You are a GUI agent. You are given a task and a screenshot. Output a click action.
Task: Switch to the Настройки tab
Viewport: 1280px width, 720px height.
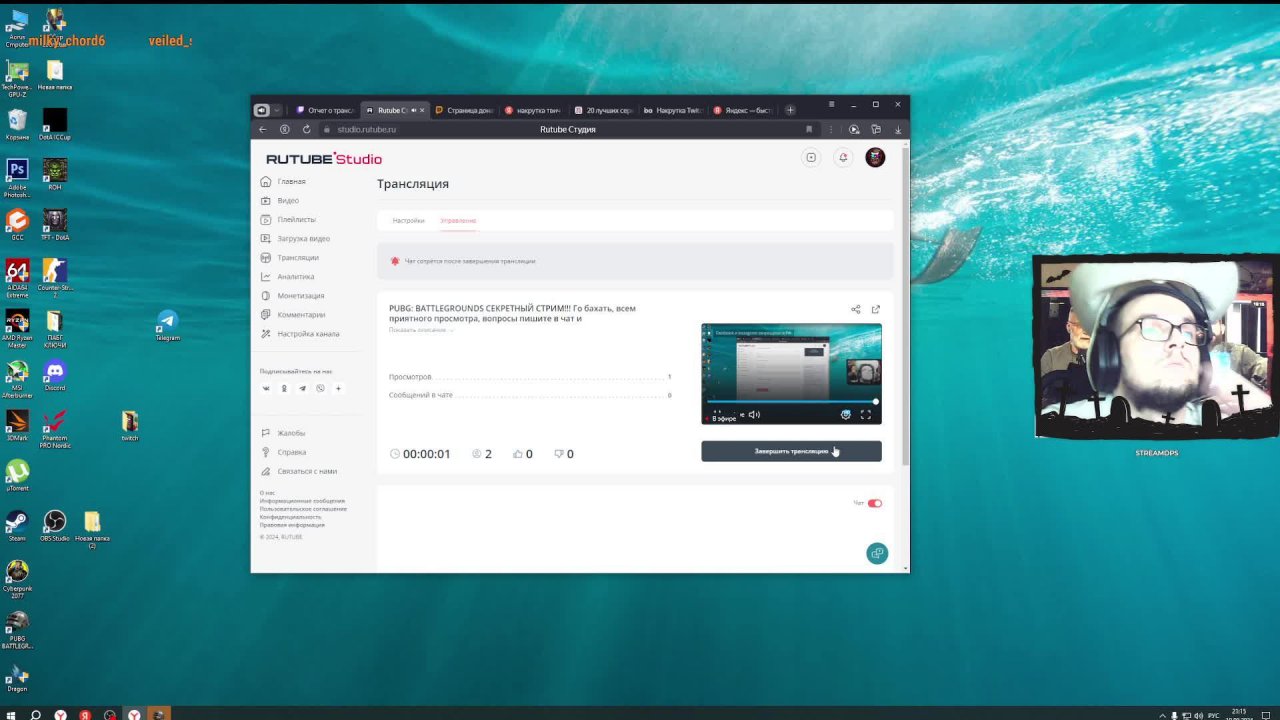pyautogui.click(x=408, y=221)
